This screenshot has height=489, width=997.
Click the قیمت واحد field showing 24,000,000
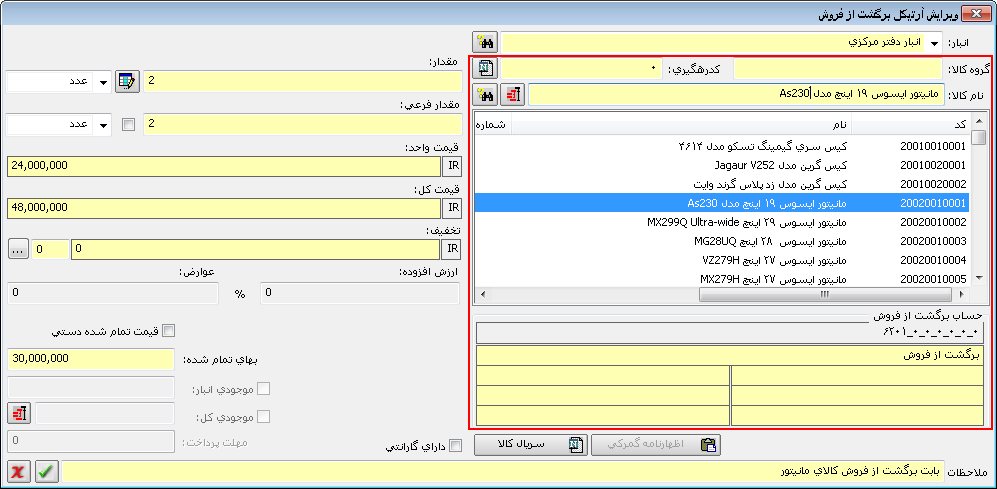(224, 167)
